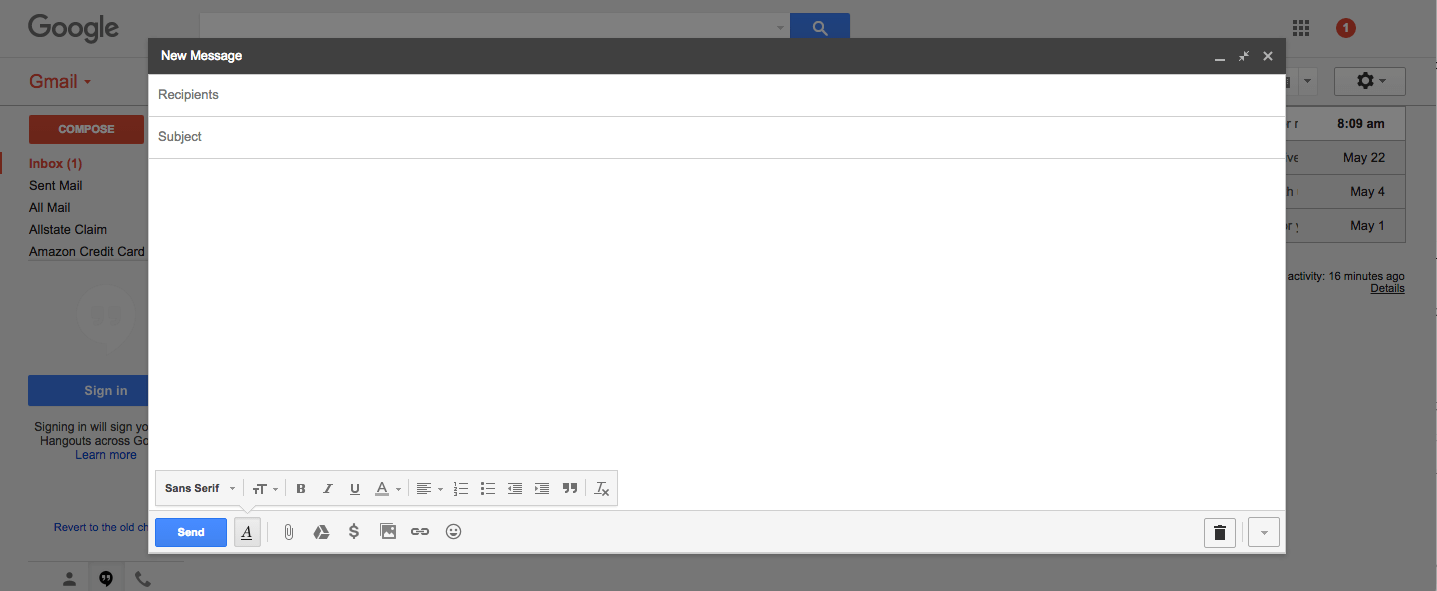Expand the text size dropdown

point(265,489)
